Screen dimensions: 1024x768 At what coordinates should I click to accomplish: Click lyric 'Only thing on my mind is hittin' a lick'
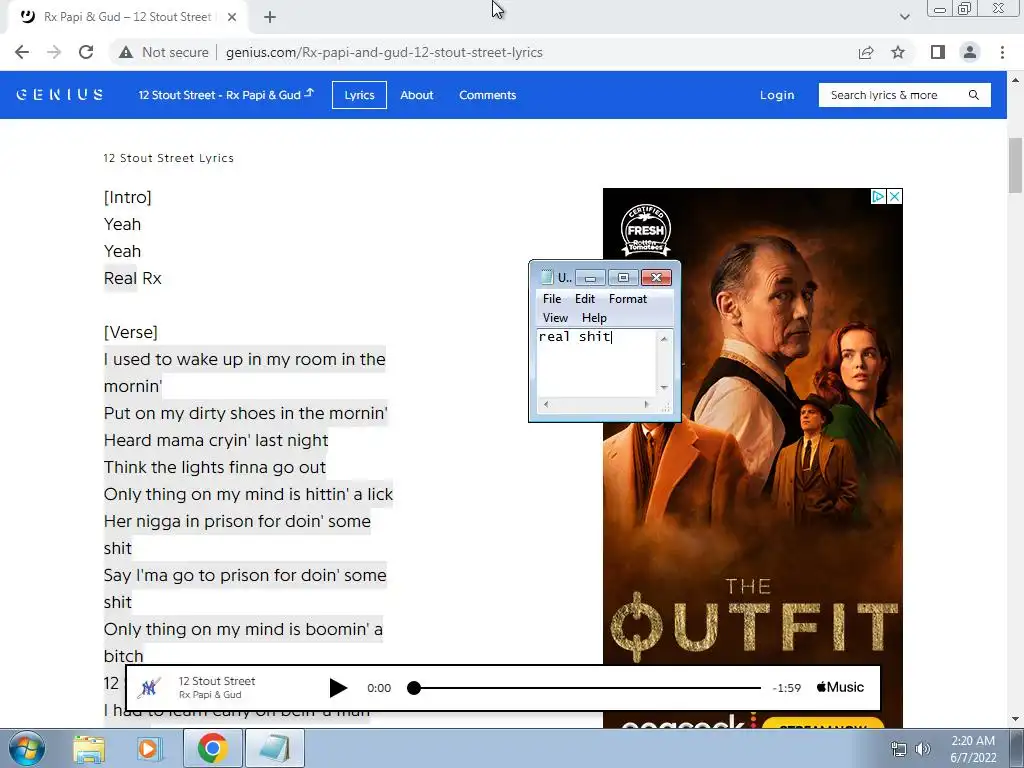[x=248, y=494]
